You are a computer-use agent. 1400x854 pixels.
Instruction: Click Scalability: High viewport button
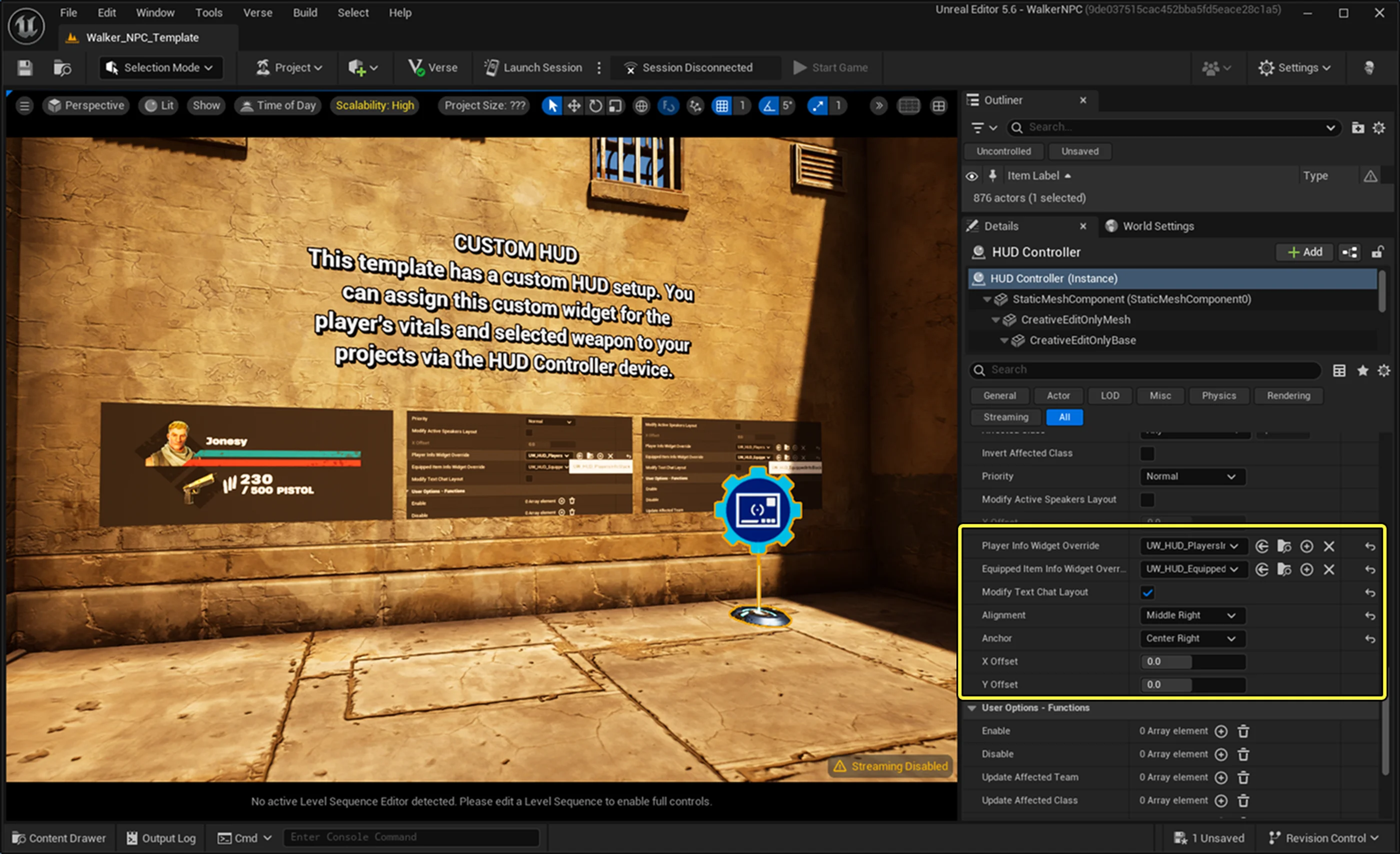coord(375,106)
